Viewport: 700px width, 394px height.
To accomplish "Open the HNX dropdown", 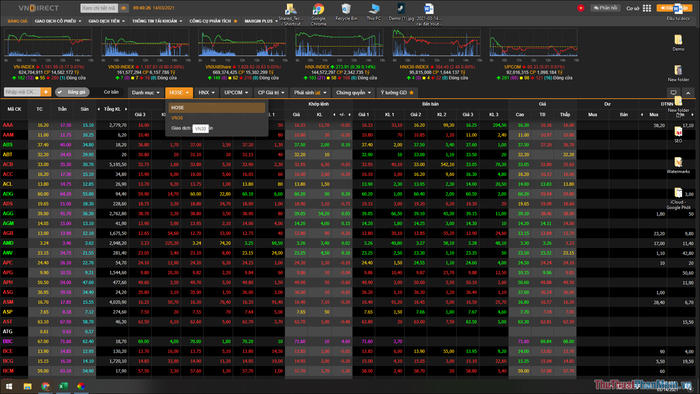I will [x=206, y=92].
